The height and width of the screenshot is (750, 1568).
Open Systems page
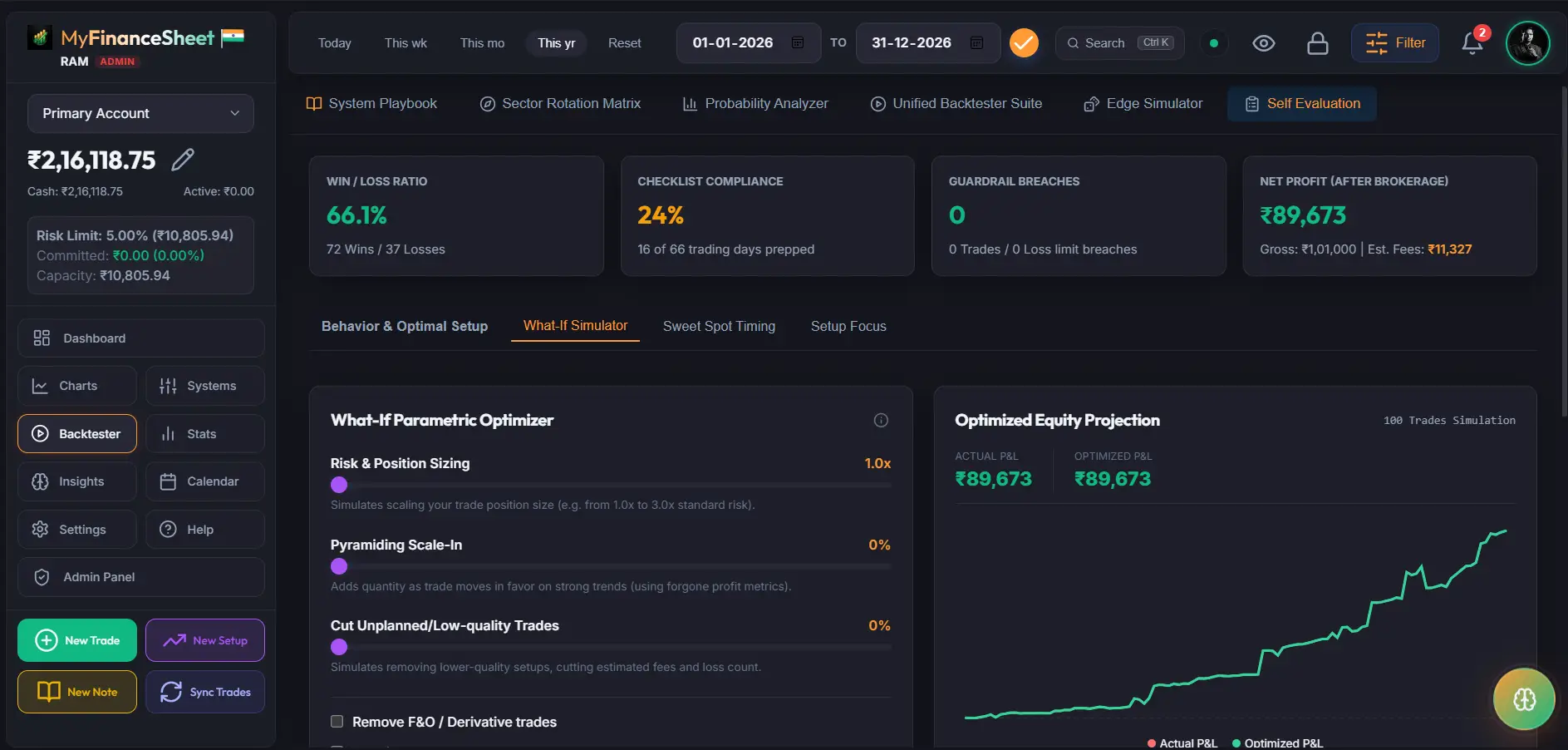(205, 386)
